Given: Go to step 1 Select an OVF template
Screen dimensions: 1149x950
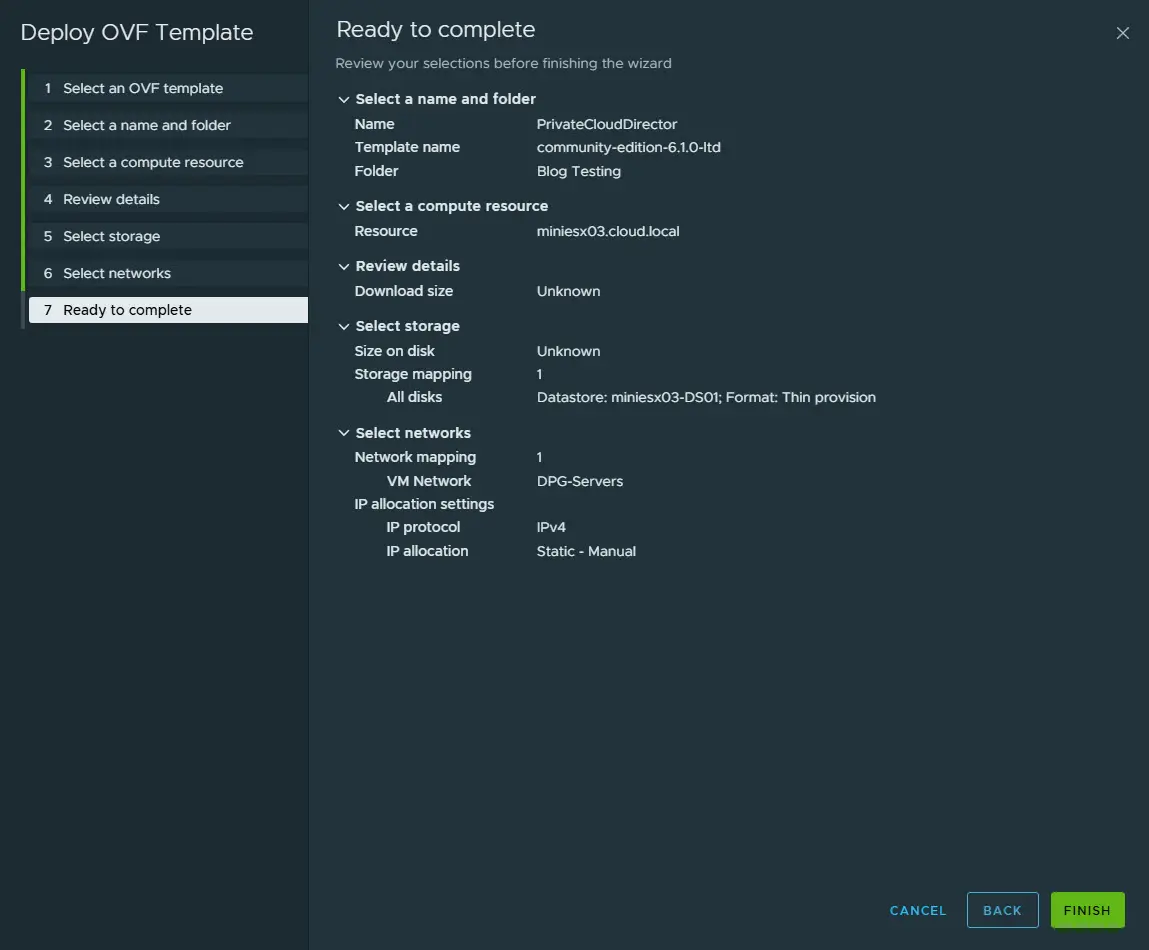Looking at the screenshot, I should tap(143, 88).
